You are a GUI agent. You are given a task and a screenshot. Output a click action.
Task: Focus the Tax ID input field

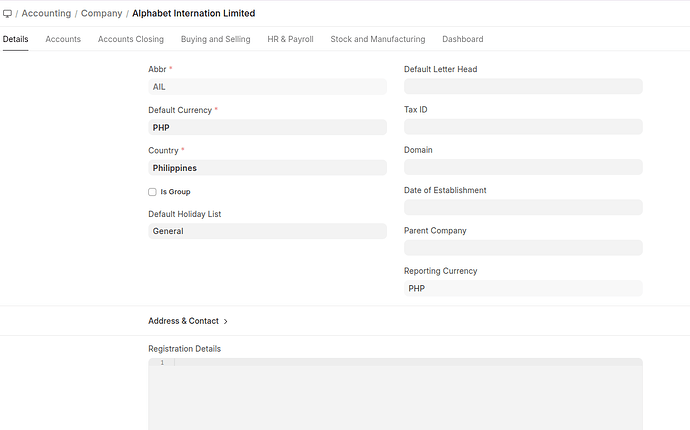(522, 127)
